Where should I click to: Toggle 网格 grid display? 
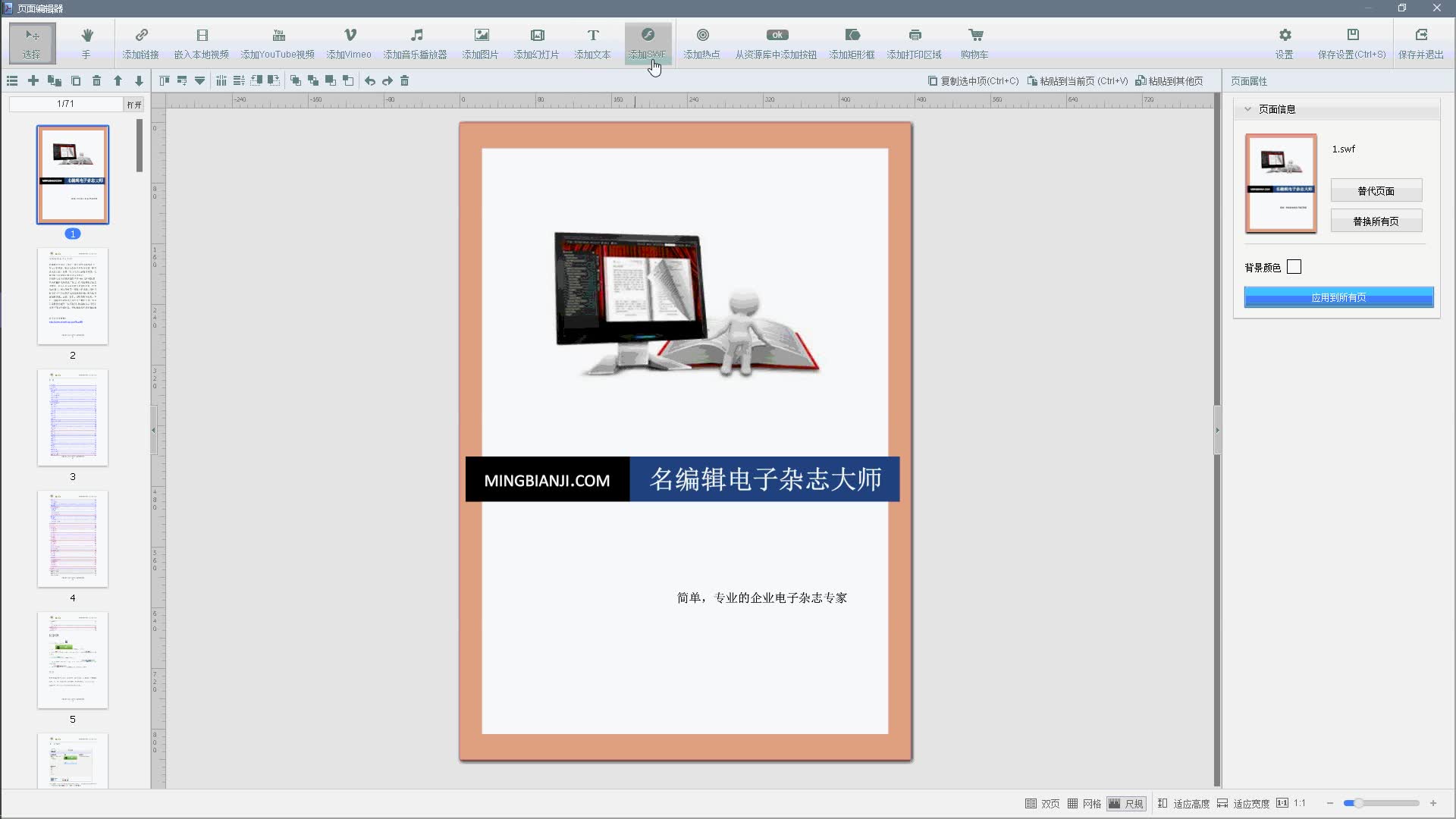tap(1084, 803)
